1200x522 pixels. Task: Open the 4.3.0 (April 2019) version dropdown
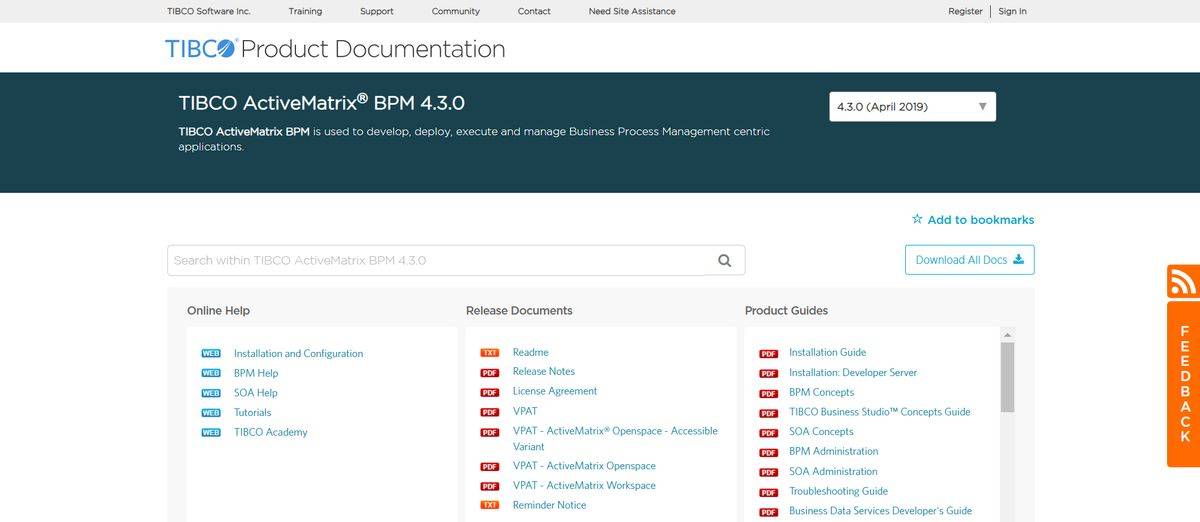pyautogui.click(x=912, y=107)
